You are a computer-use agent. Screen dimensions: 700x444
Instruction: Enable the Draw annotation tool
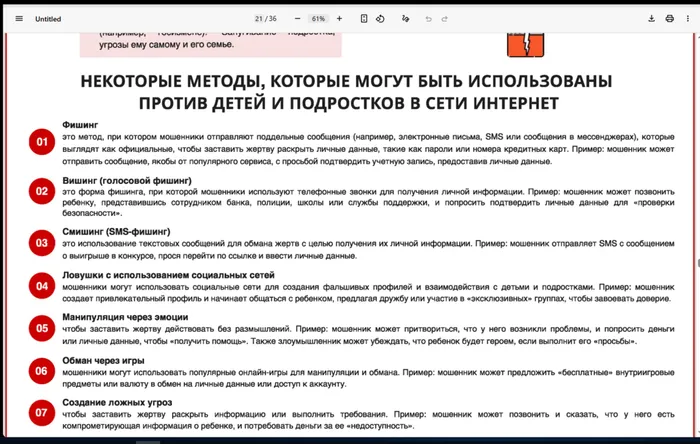click(405, 18)
